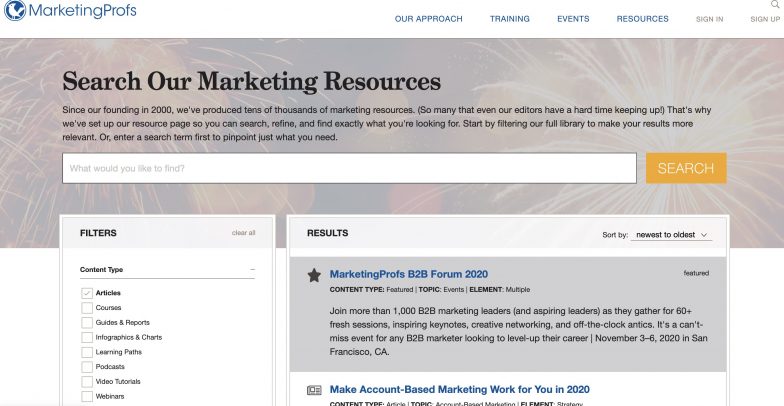Click the orange Search button
Screen dimensions: 784x406
(x=686, y=168)
